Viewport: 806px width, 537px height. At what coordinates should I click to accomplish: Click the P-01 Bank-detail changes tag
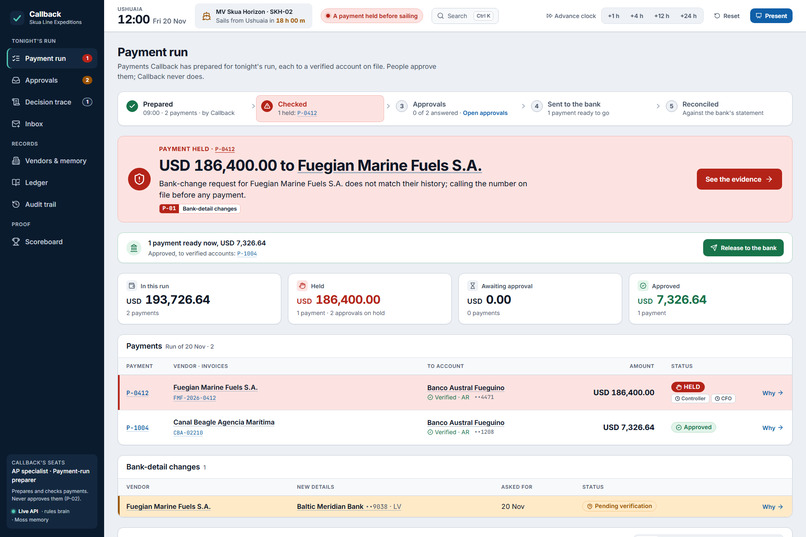(199, 209)
